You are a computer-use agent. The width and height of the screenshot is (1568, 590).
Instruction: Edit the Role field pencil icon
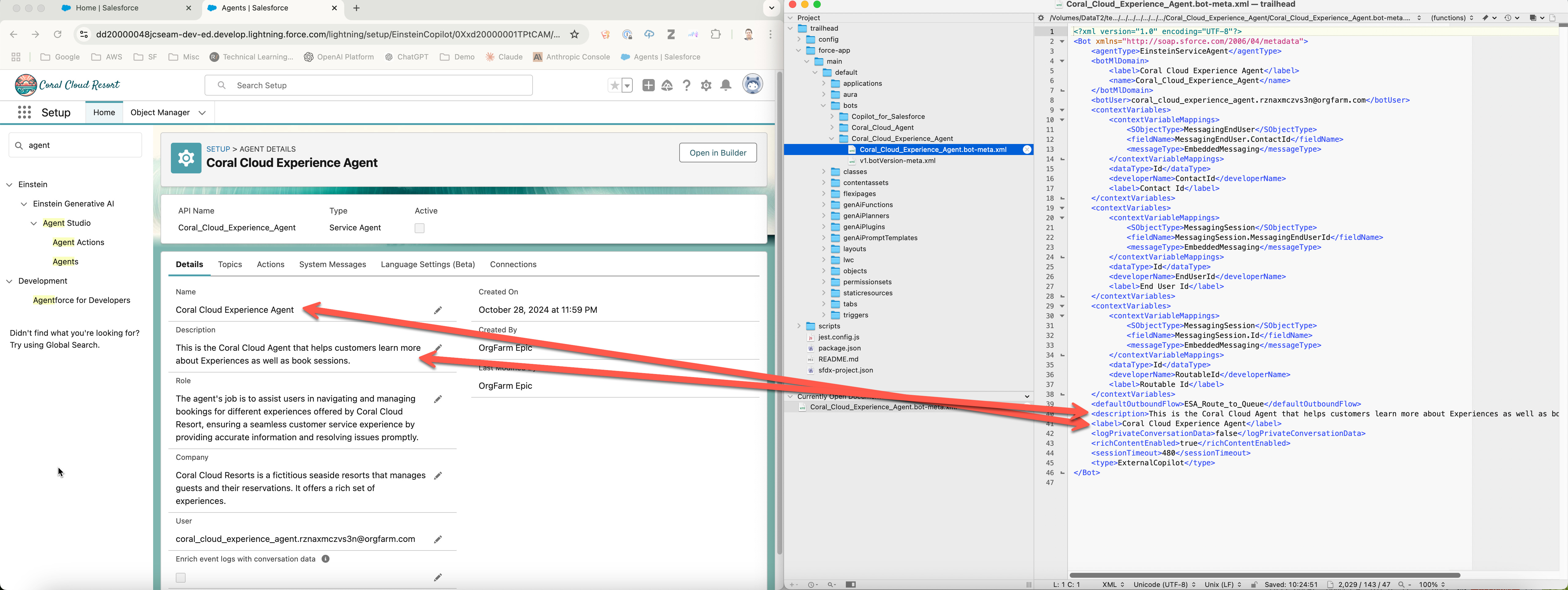(x=438, y=399)
